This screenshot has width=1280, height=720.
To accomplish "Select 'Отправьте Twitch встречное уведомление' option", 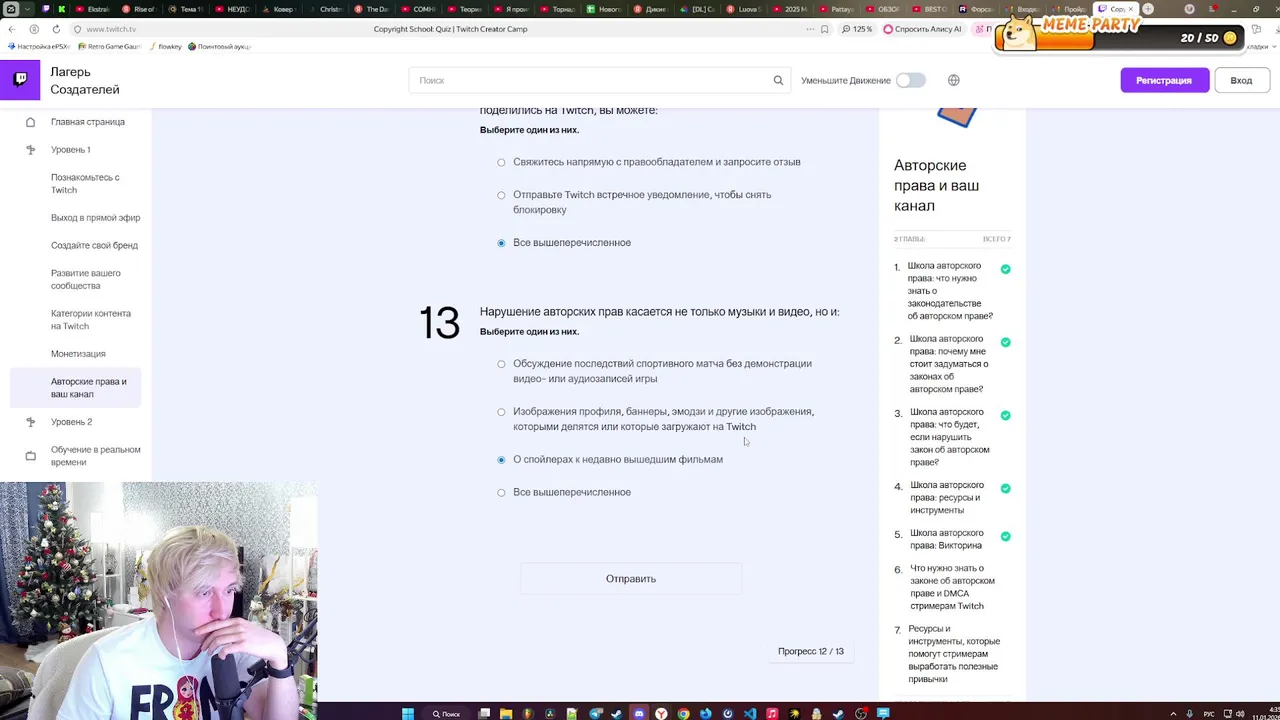I will point(501,195).
